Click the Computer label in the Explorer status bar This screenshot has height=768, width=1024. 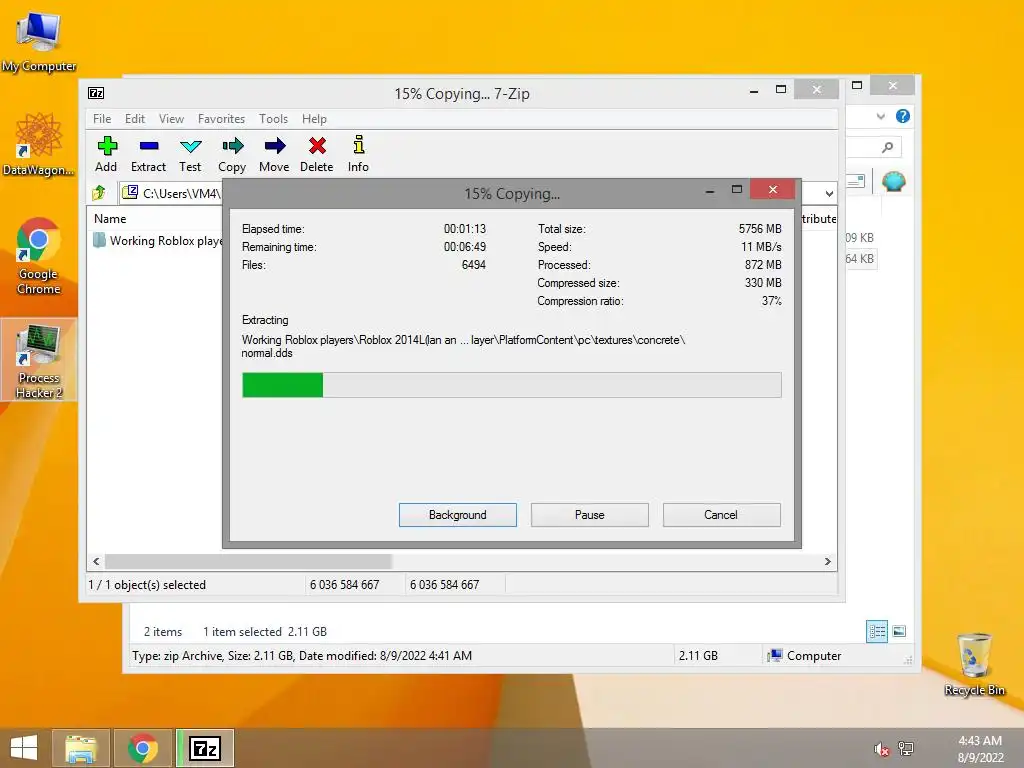pyautogui.click(x=814, y=656)
